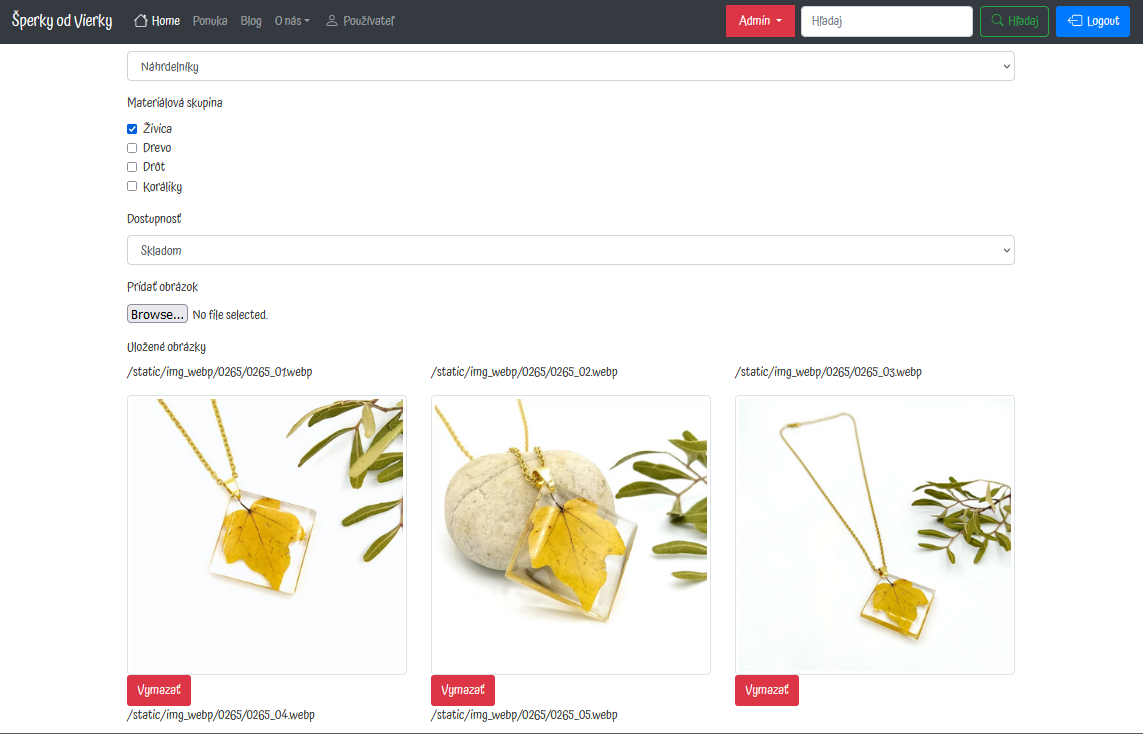The image size is (1143, 735).
Task: Focus the Hľadaj search field
Action: [x=886, y=21]
